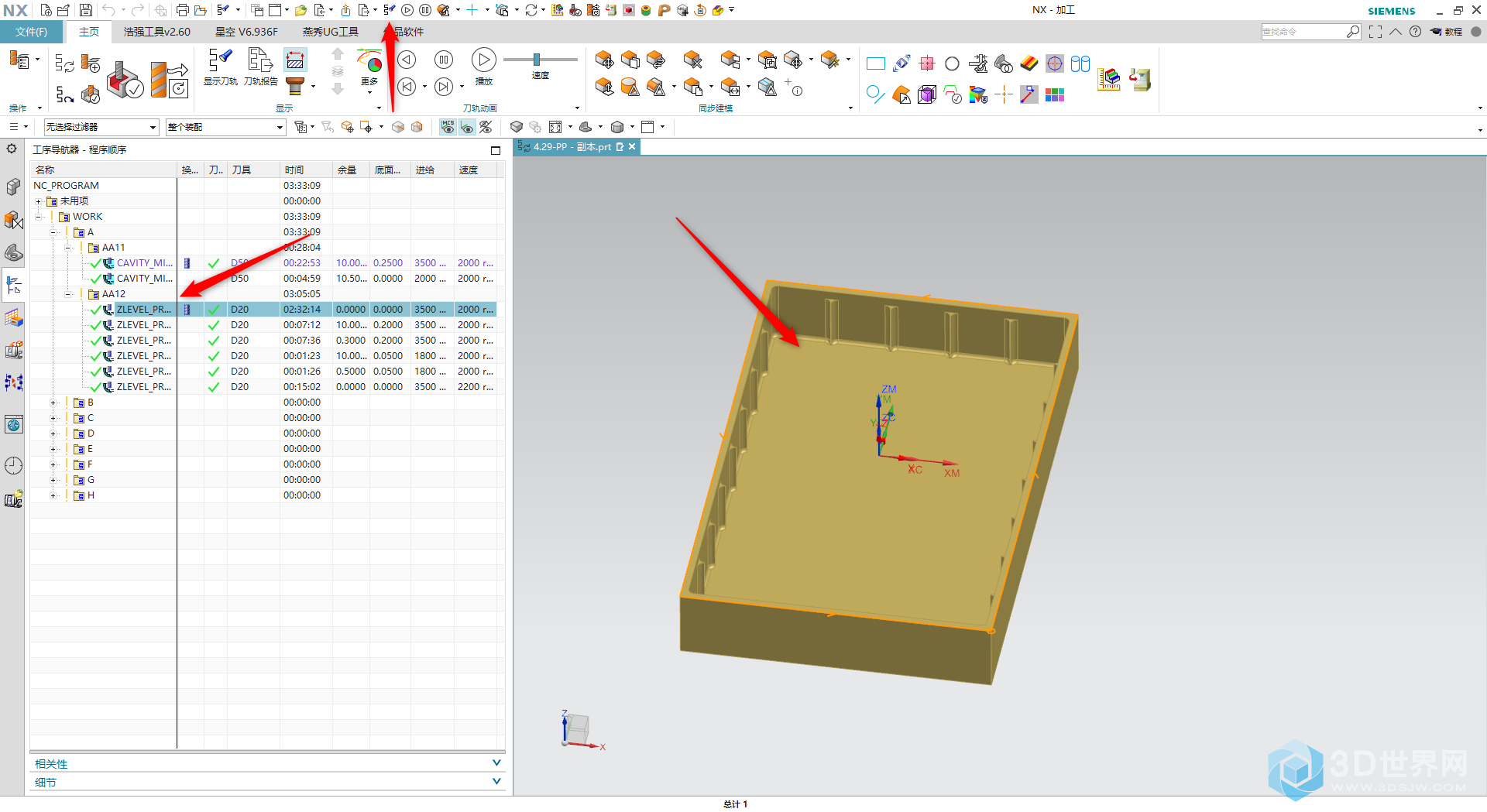The height and width of the screenshot is (812, 1487).
Task: Expand the H program group
Action: click(53, 495)
